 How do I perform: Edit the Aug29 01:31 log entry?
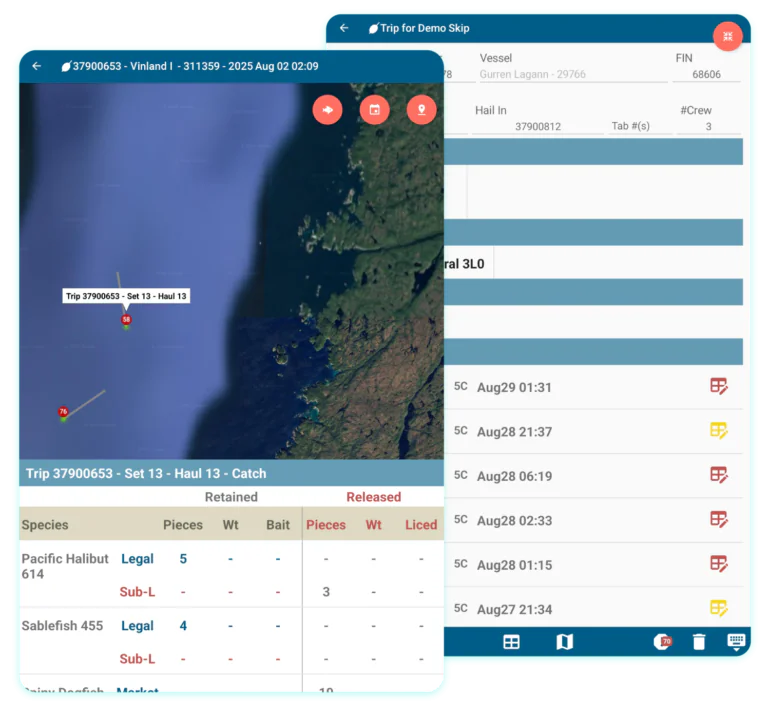tap(718, 386)
